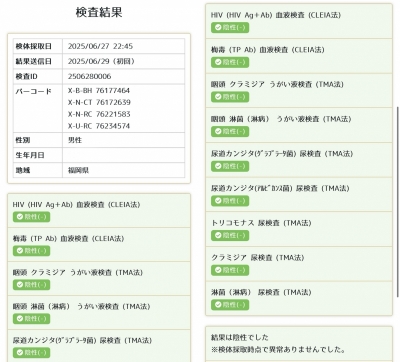Click 陰性(-) badge under 咽頭 淋菌 in right list

point(230,131)
